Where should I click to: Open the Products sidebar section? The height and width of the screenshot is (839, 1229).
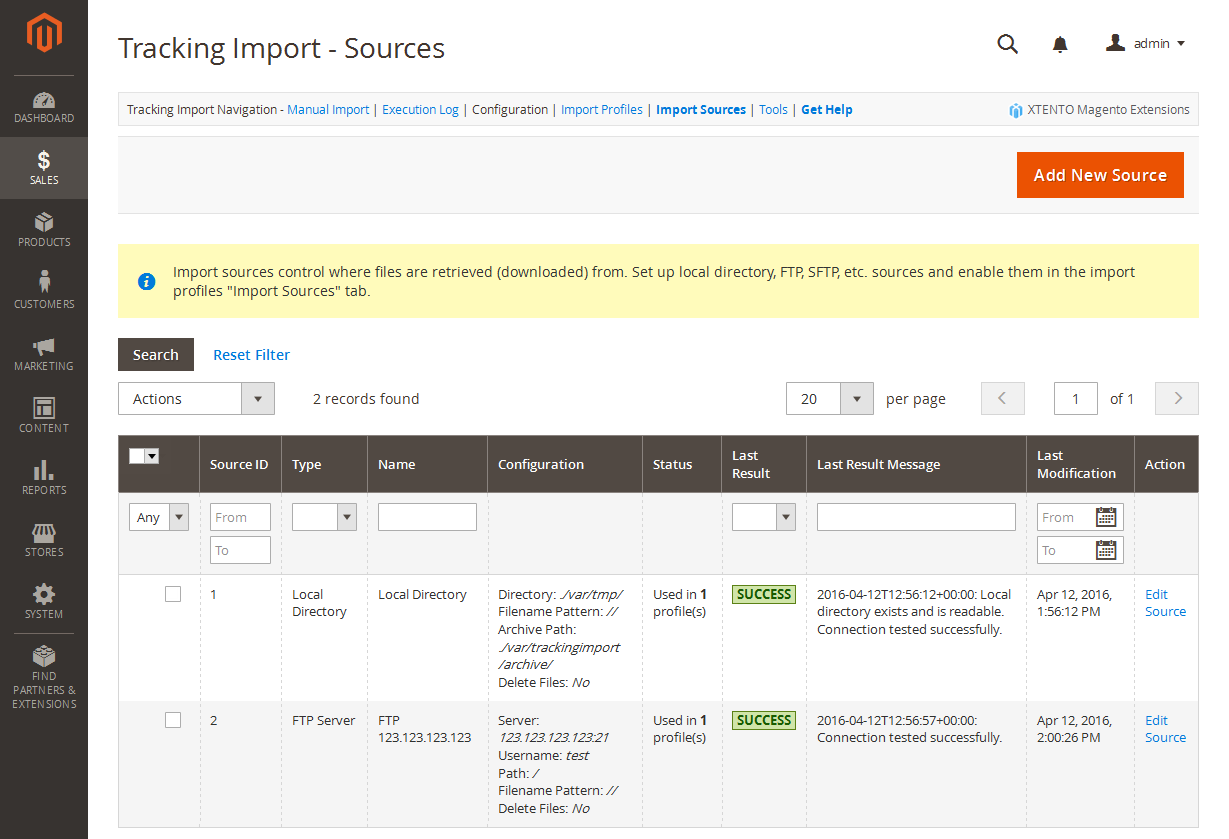click(x=44, y=230)
